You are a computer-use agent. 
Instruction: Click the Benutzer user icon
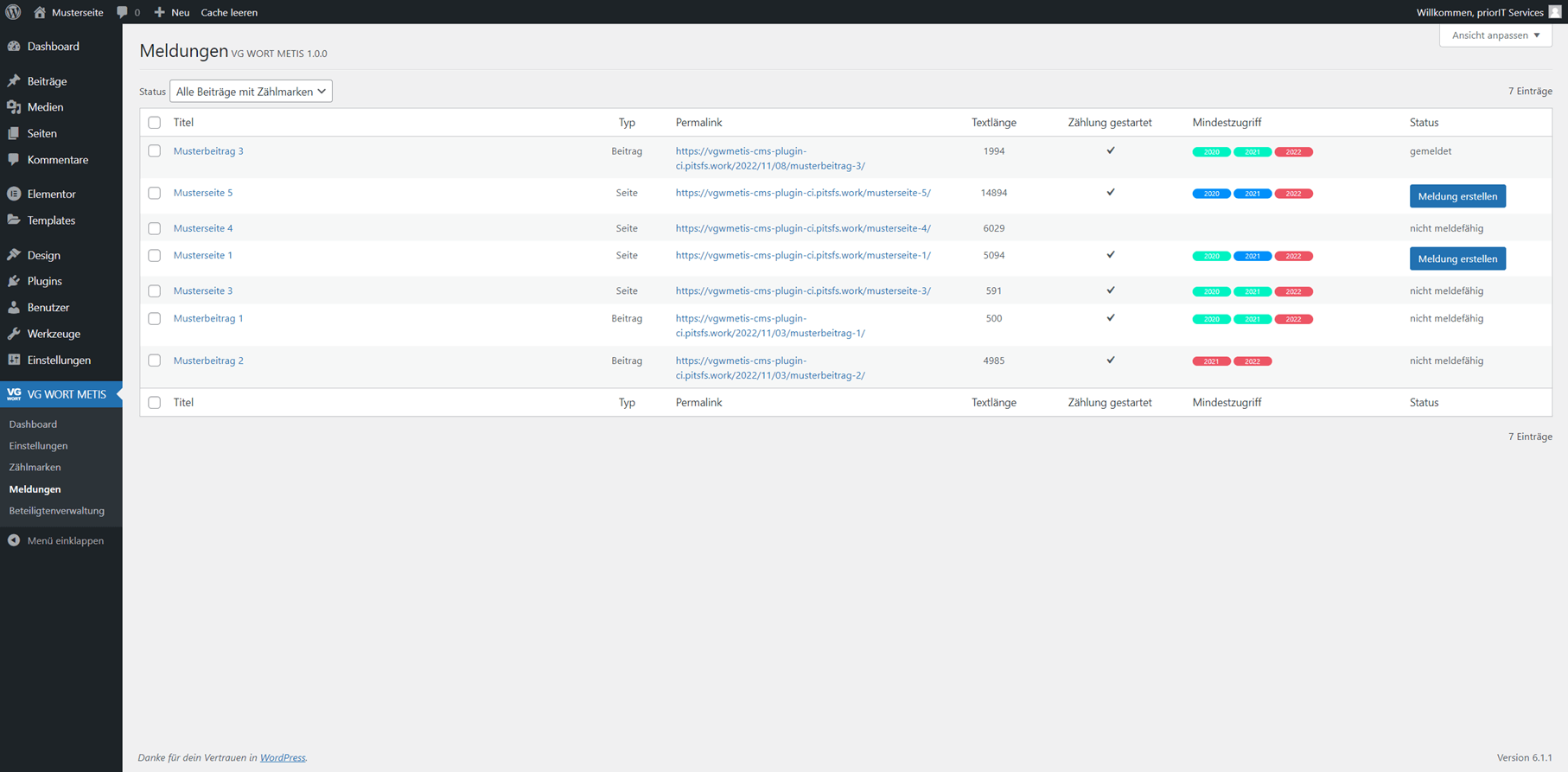[x=14, y=308]
